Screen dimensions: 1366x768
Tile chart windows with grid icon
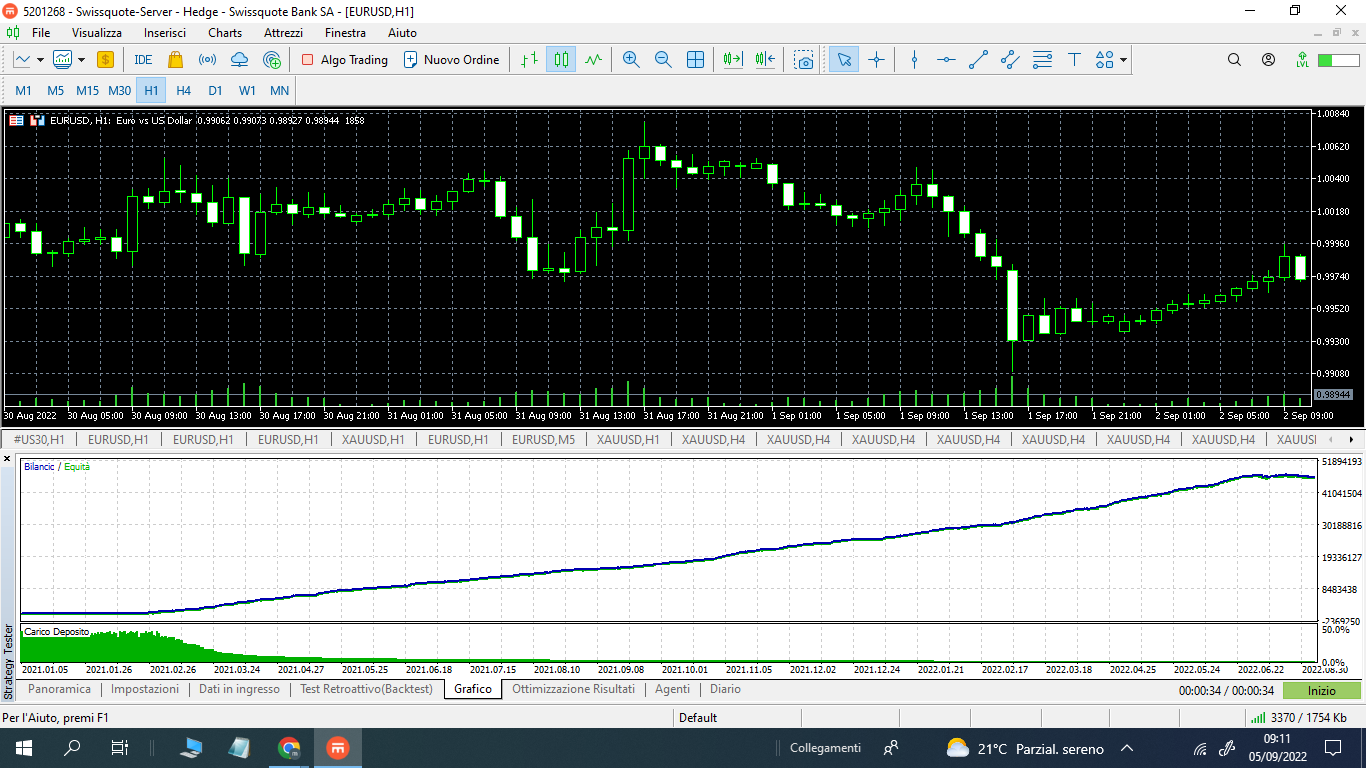click(695, 60)
